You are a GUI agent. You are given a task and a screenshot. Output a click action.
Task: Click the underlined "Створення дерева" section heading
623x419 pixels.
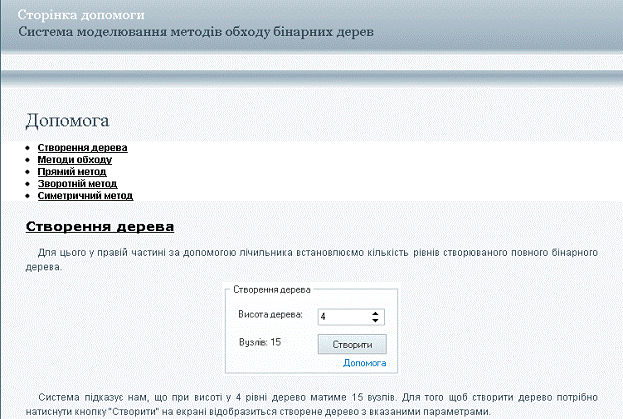click(x=100, y=227)
